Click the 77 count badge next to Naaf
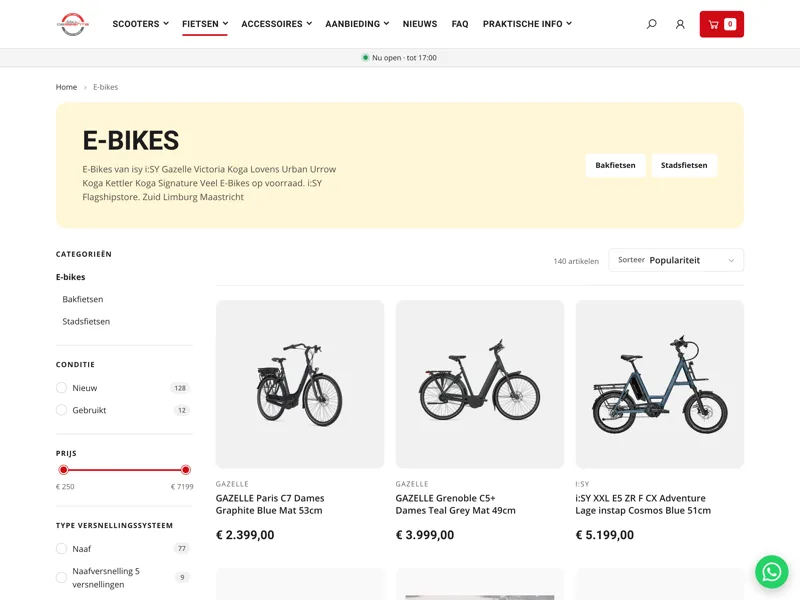Image resolution: width=800 pixels, height=600 pixels. tap(182, 548)
